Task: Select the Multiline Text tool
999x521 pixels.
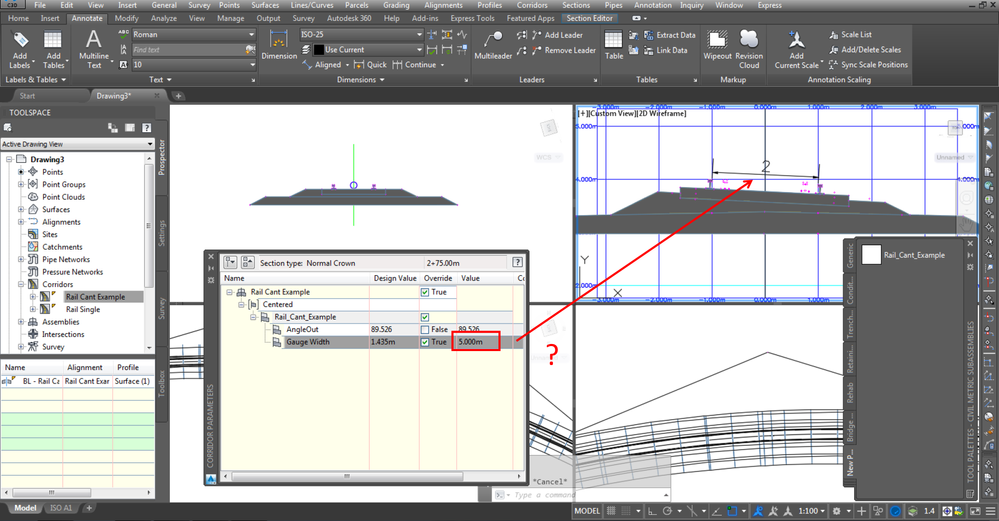Action: tap(94, 49)
